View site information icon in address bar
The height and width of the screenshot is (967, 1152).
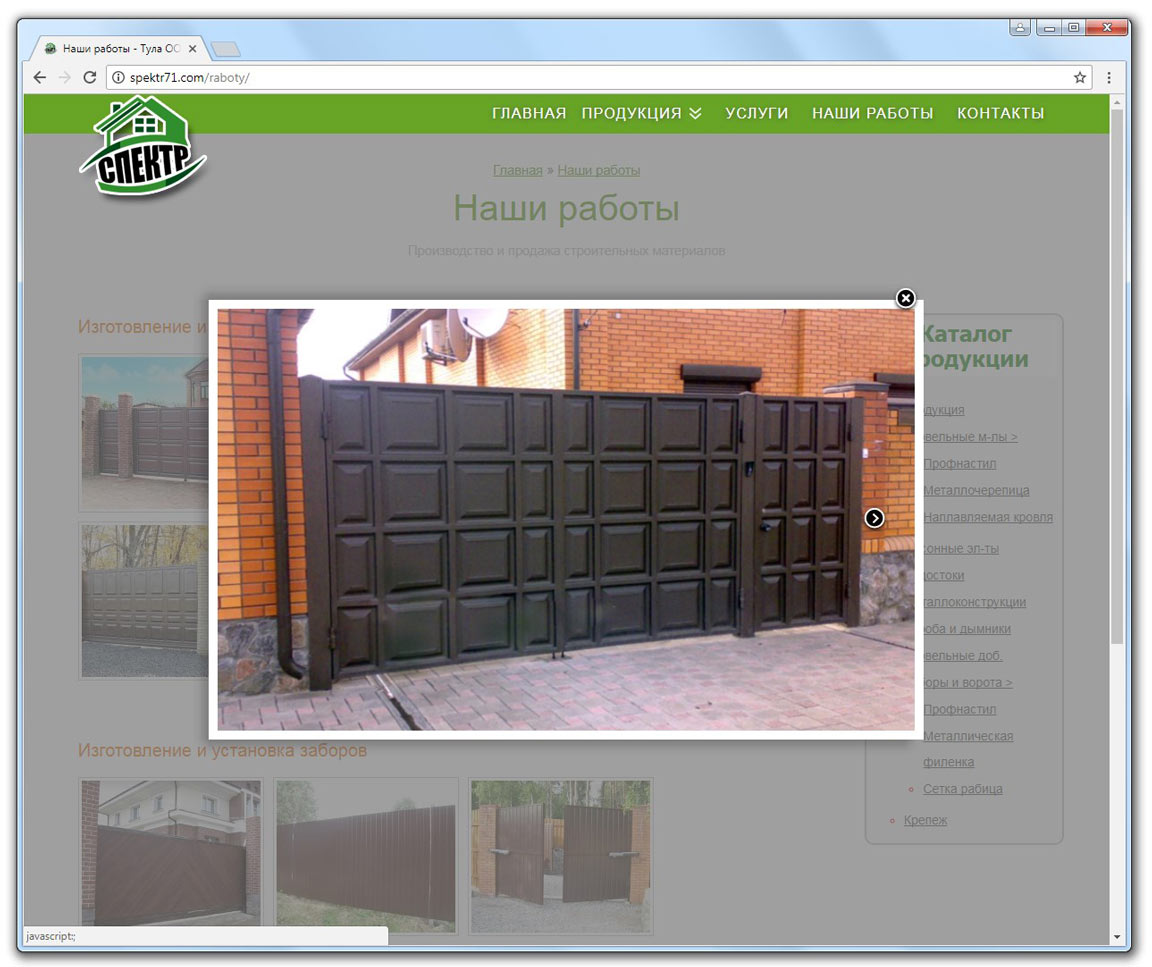[118, 77]
